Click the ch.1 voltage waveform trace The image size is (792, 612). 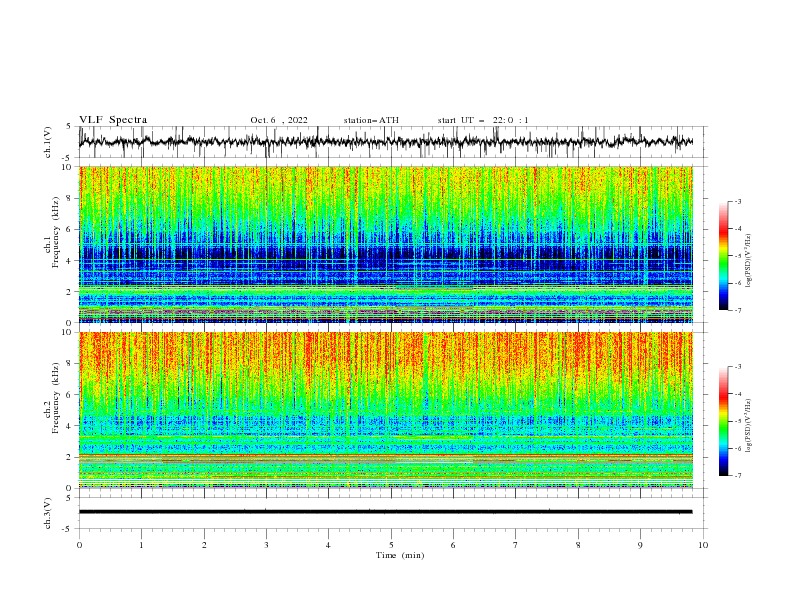(385, 142)
